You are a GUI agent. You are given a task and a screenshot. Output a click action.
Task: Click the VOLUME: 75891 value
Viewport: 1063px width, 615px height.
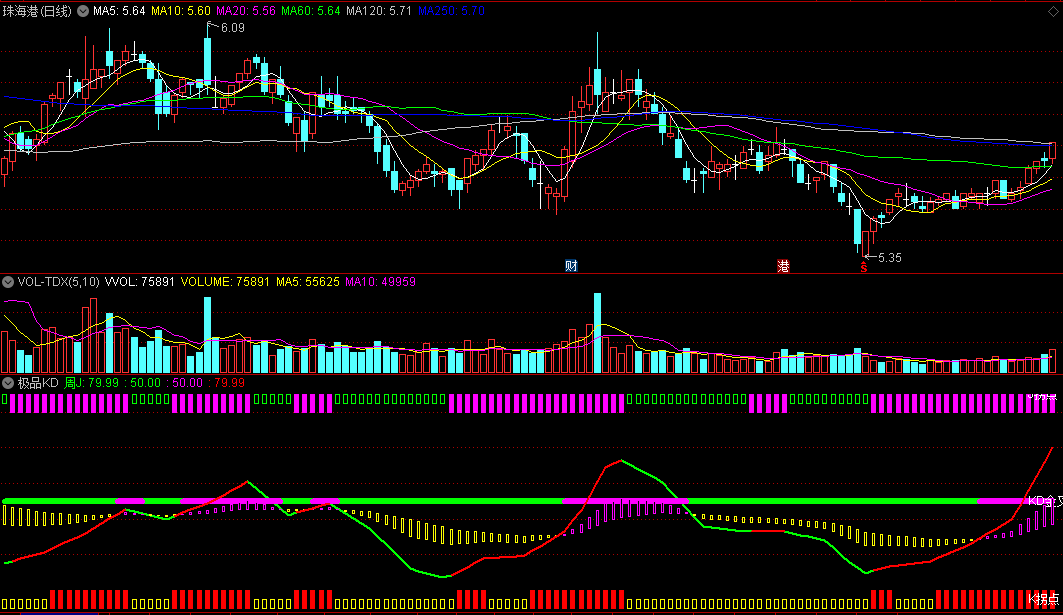(x=225, y=281)
